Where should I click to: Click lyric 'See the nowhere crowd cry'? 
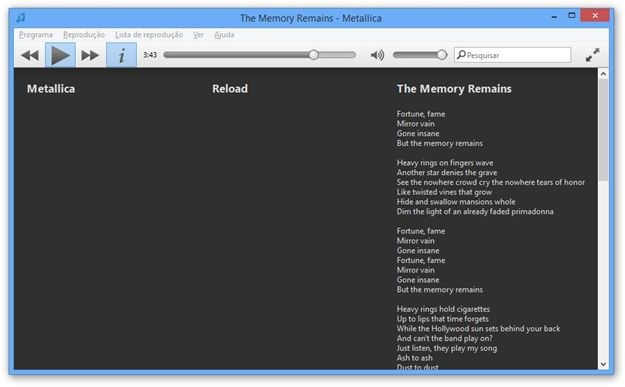coord(443,182)
